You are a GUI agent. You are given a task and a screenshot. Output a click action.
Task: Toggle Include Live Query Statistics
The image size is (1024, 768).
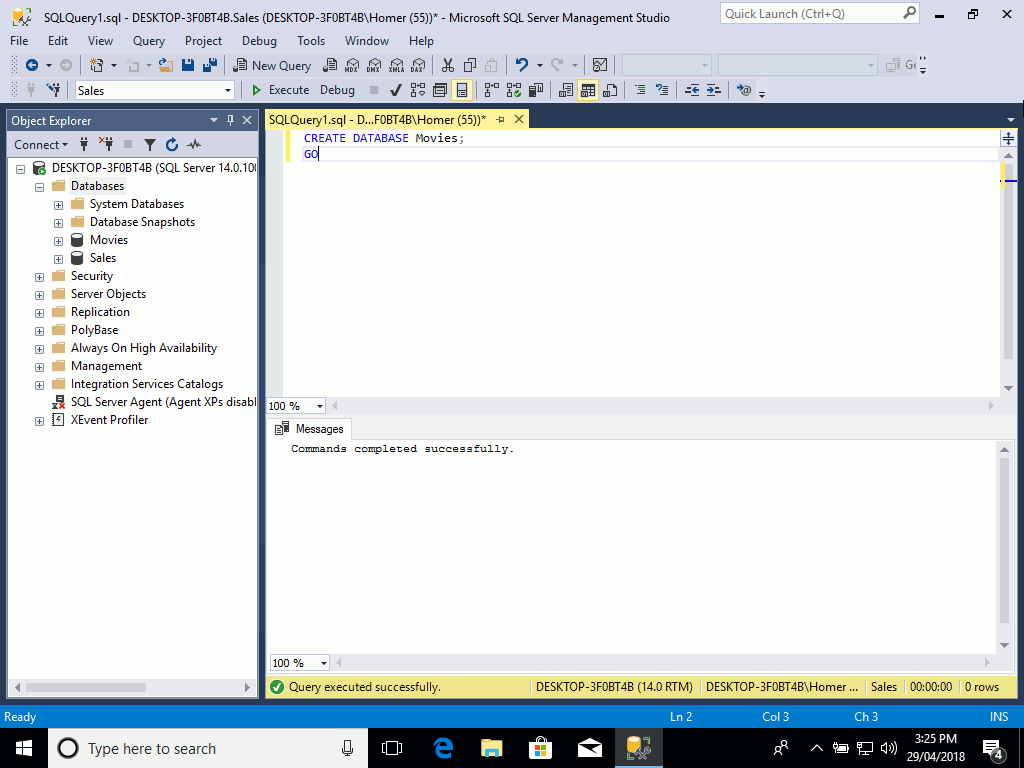tap(514, 90)
